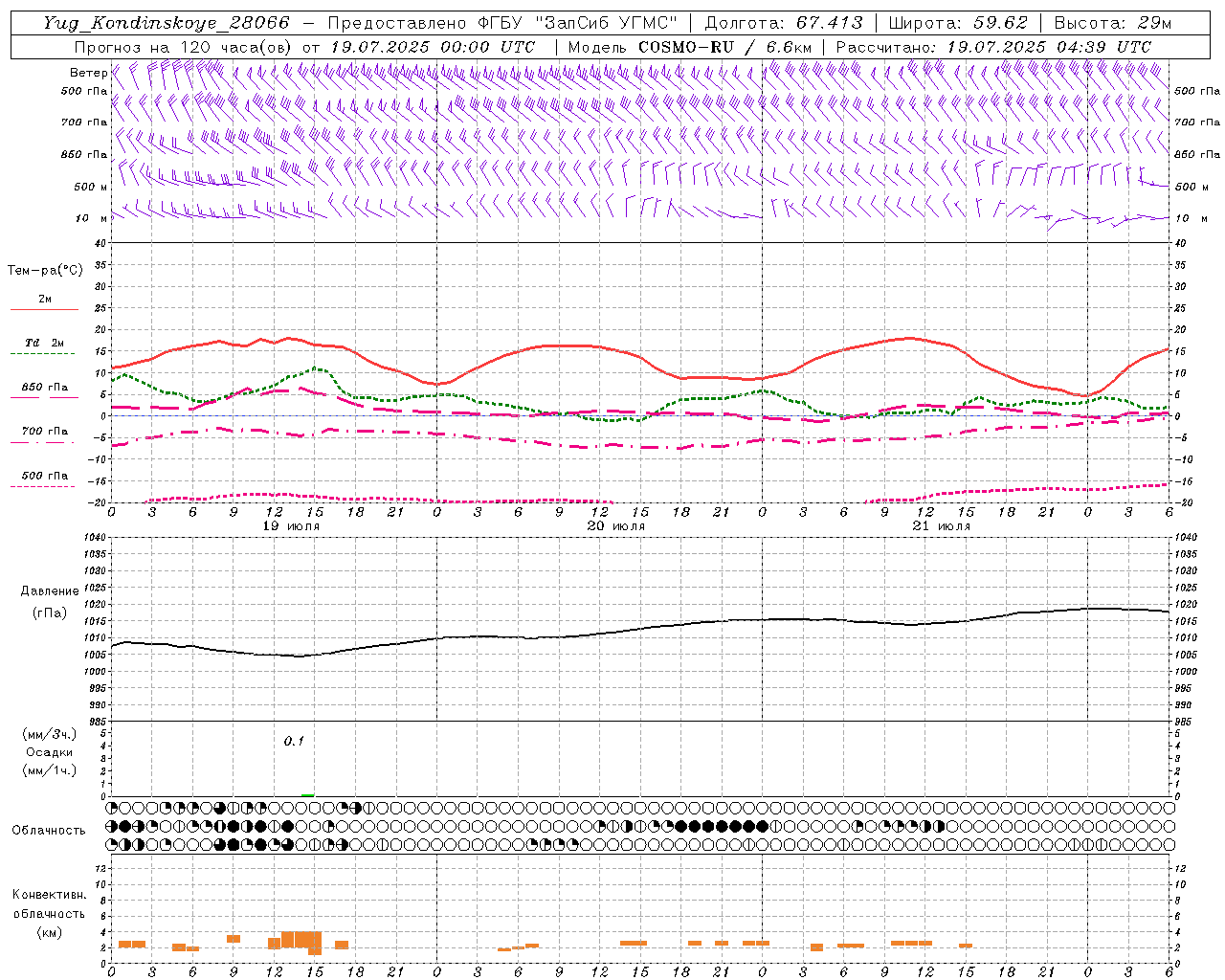This screenshot has width=1225, height=980.
Task: Click the provider text ФГБУ "ЗапСиб УГМС"
Action: coord(578,23)
